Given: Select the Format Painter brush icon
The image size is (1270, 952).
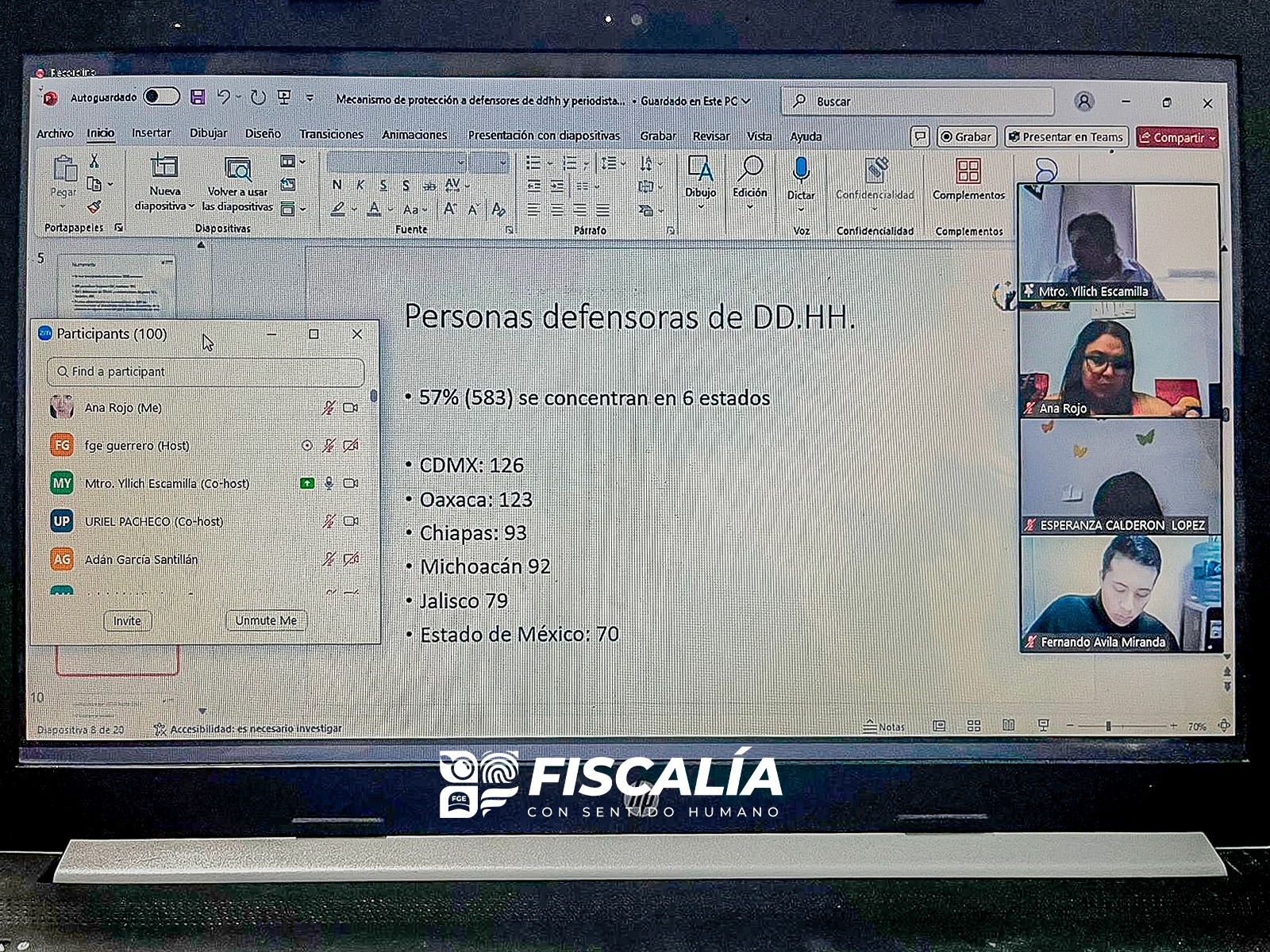Looking at the screenshot, I should [94, 206].
